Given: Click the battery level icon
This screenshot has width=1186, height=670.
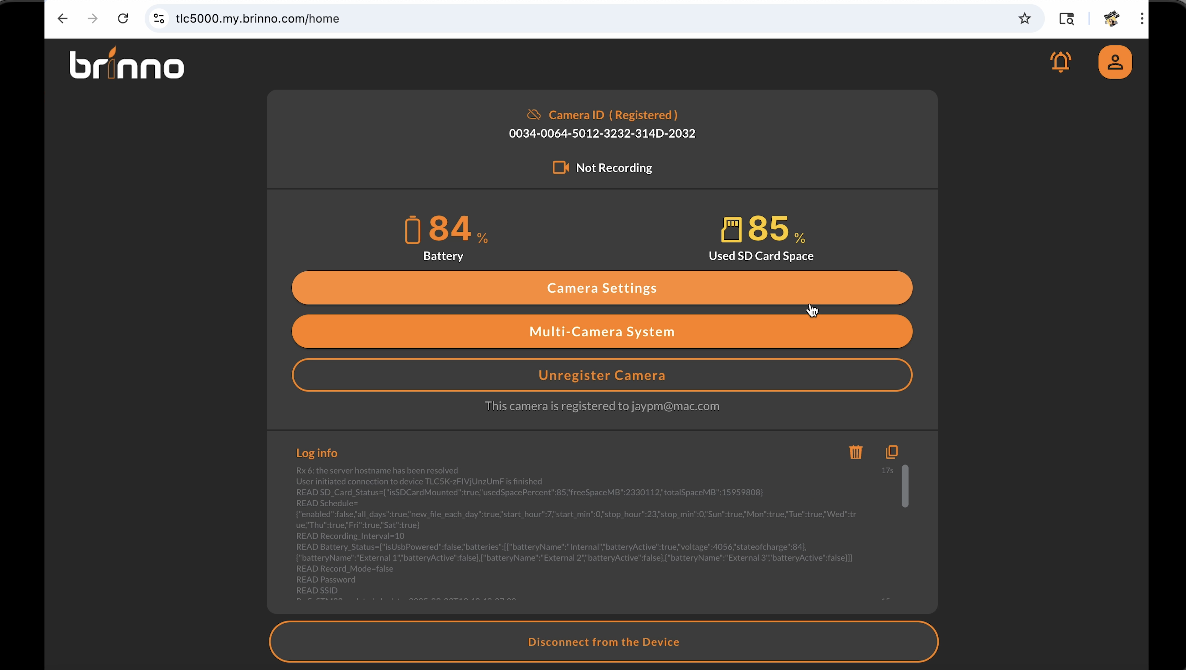Looking at the screenshot, I should (412, 230).
